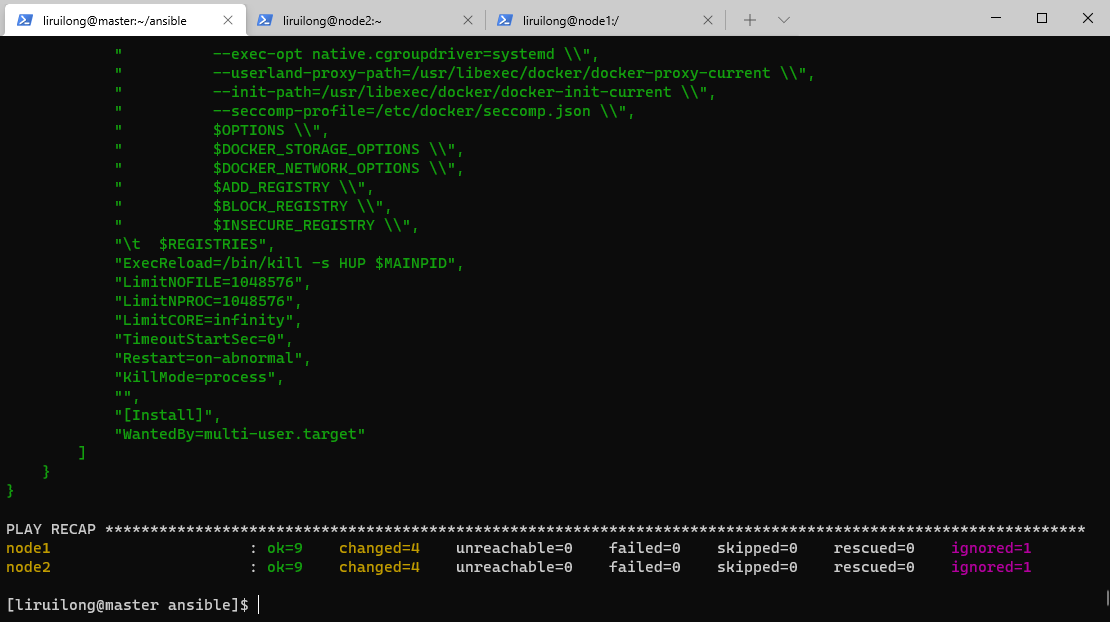The height and width of the screenshot is (622, 1110).
Task: Click the PowerShell icon on the node2 tab
Action: pos(266,20)
